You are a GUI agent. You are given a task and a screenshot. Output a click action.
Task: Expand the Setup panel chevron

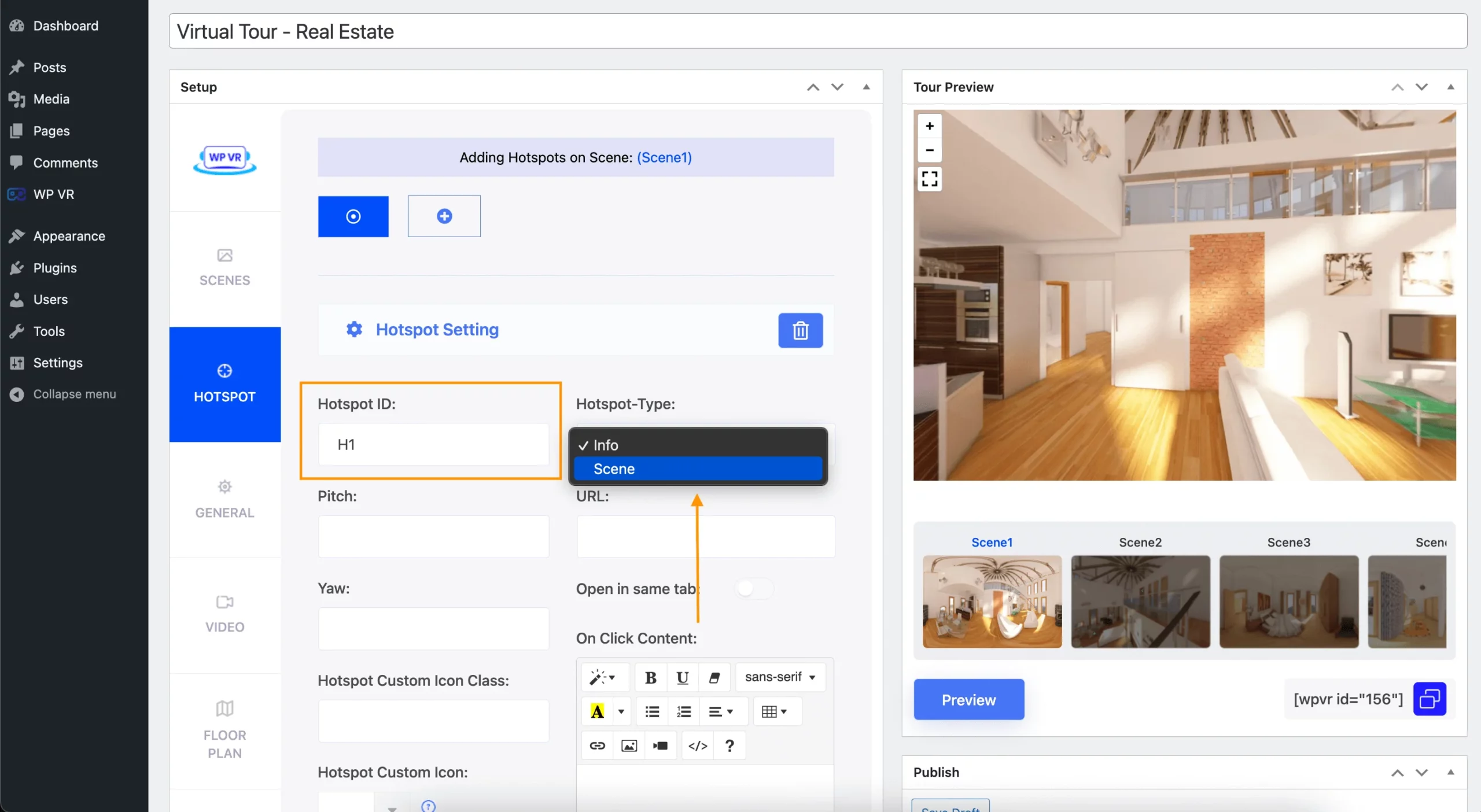[x=866, y=87]
